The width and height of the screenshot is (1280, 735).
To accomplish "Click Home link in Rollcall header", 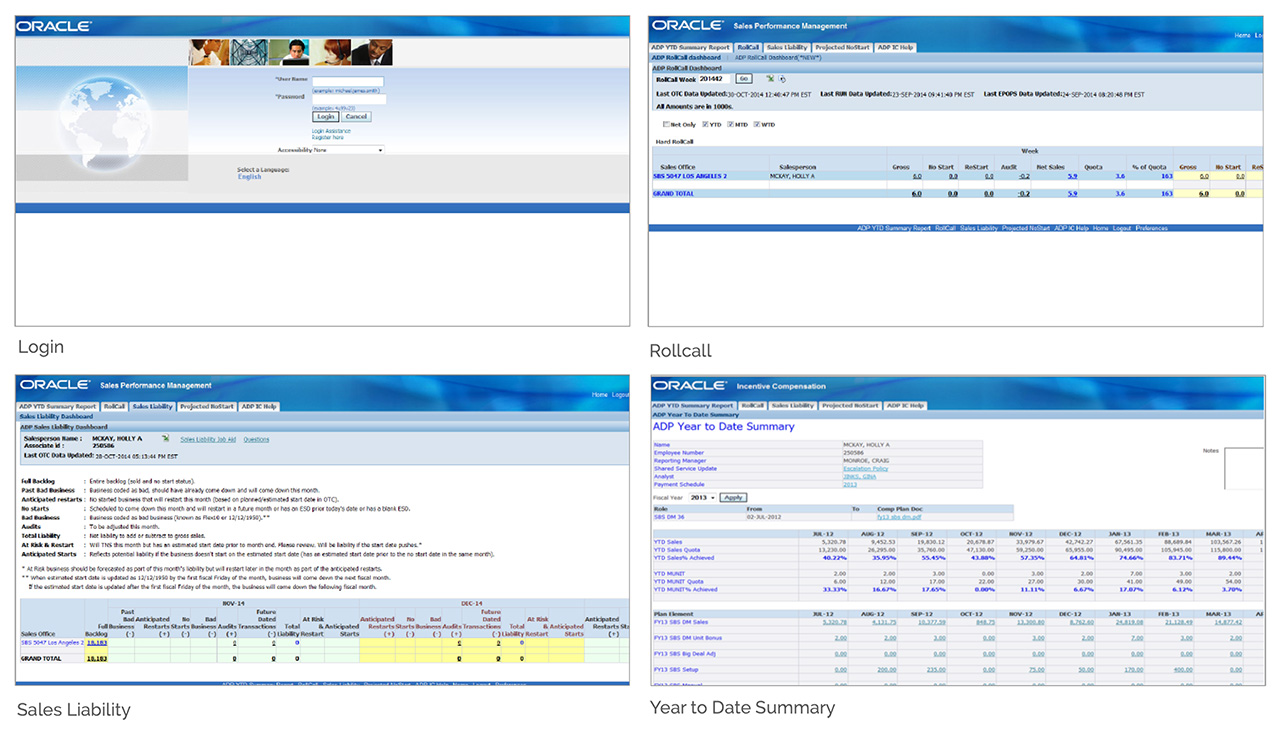I will tap(1242, 35).
